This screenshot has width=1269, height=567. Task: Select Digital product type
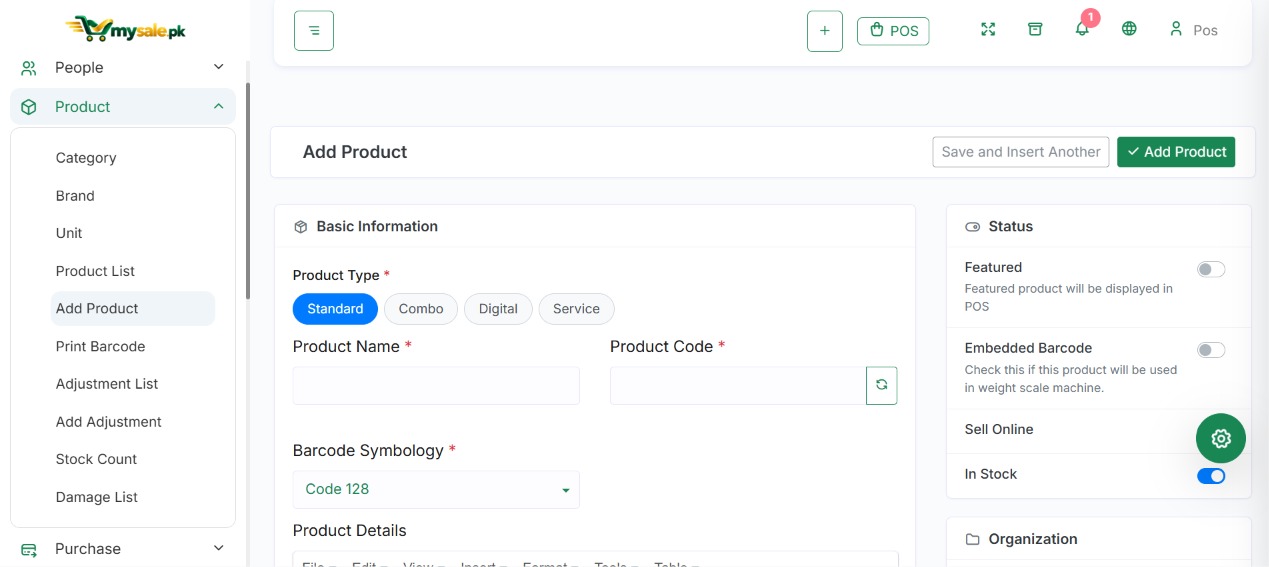498,309
